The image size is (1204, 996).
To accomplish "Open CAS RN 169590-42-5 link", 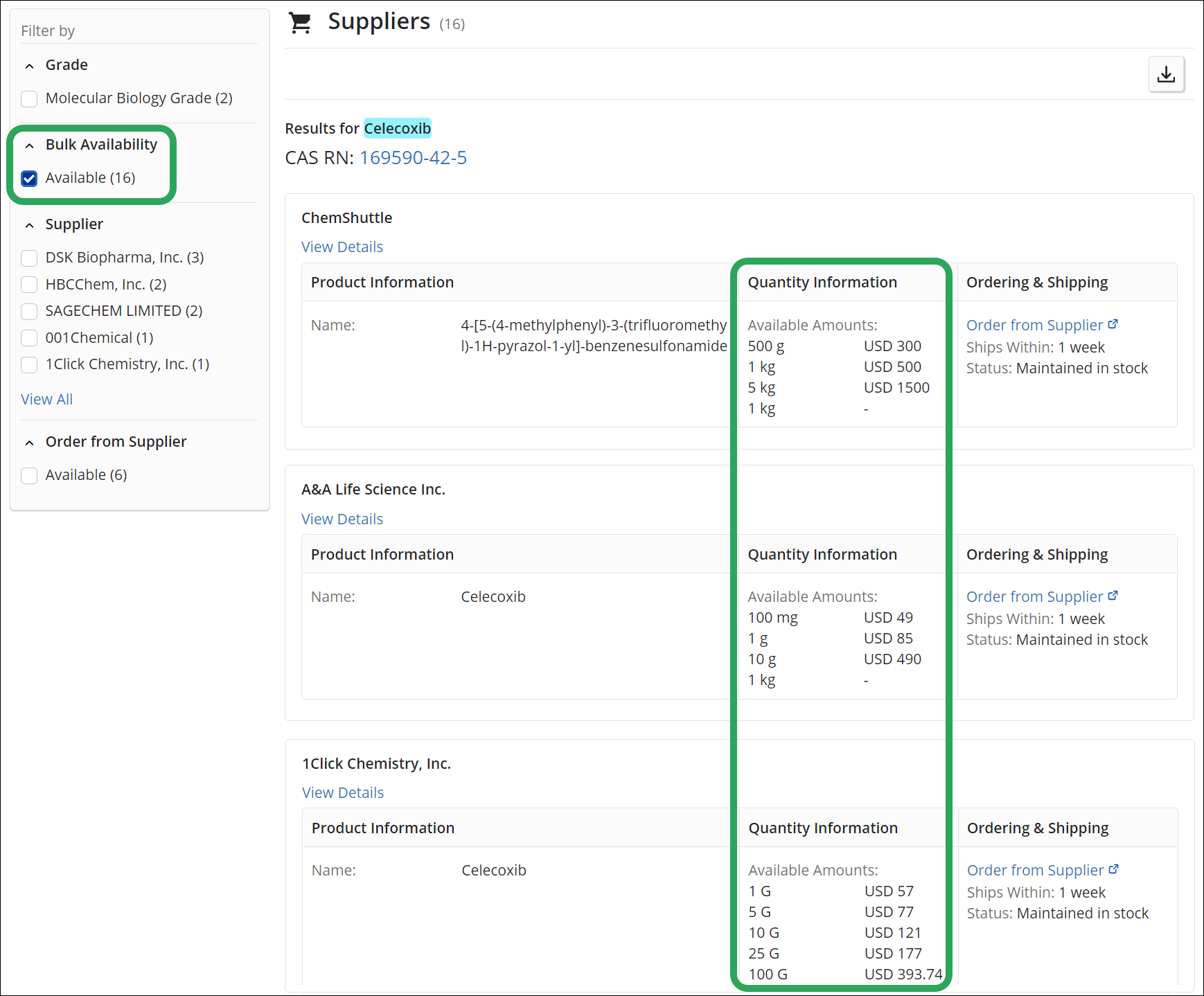I will tap(413, 158).
